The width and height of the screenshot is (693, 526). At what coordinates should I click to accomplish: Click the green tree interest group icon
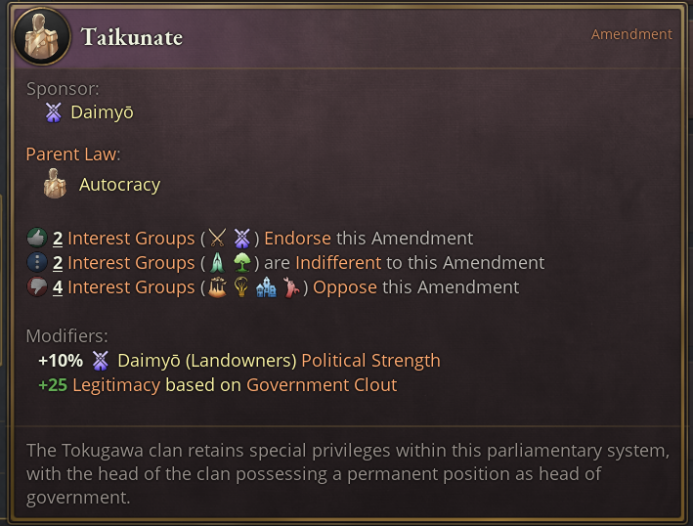[241, 263]
